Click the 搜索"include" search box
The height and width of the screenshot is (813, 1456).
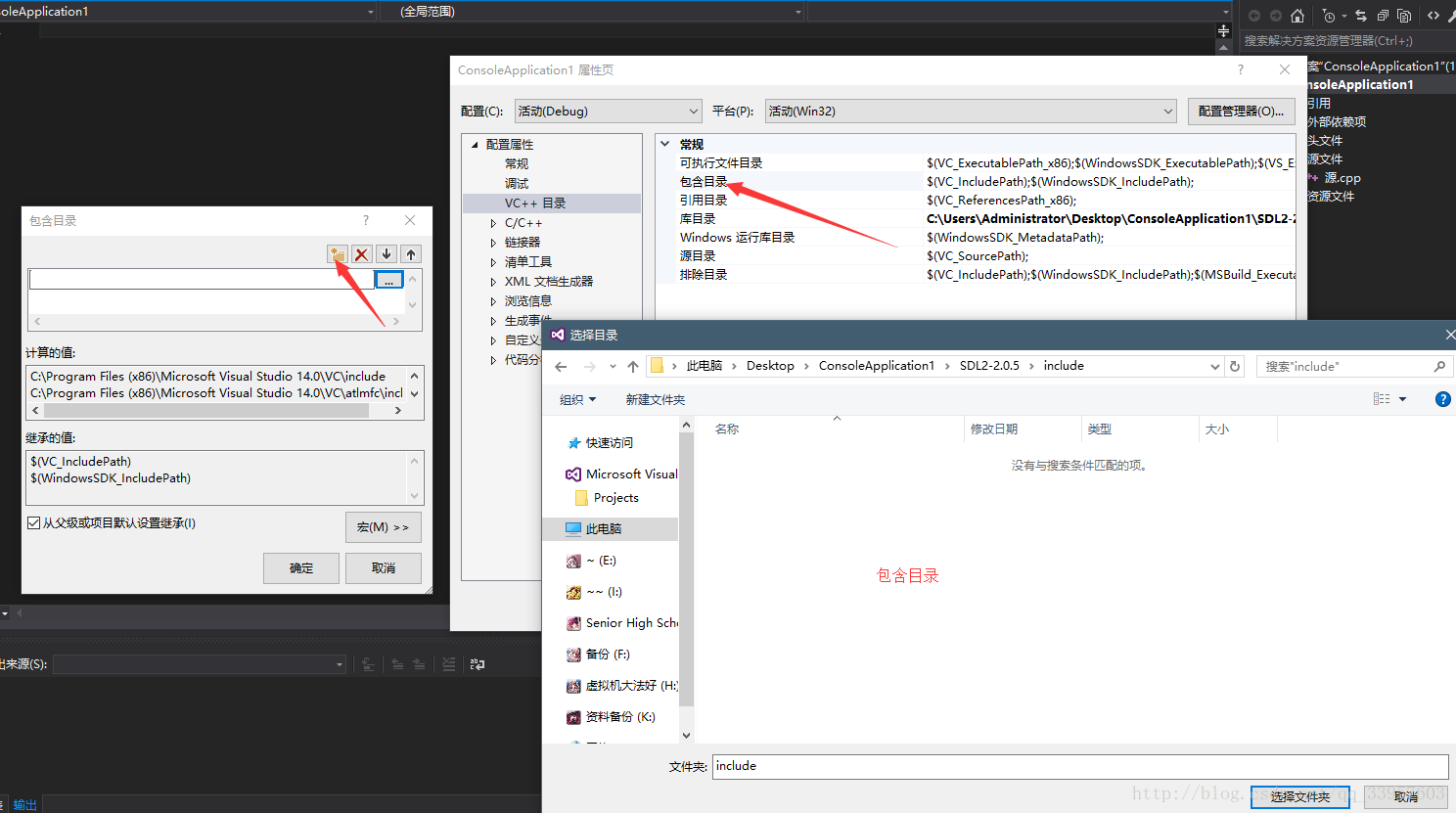coord(1354,367)
